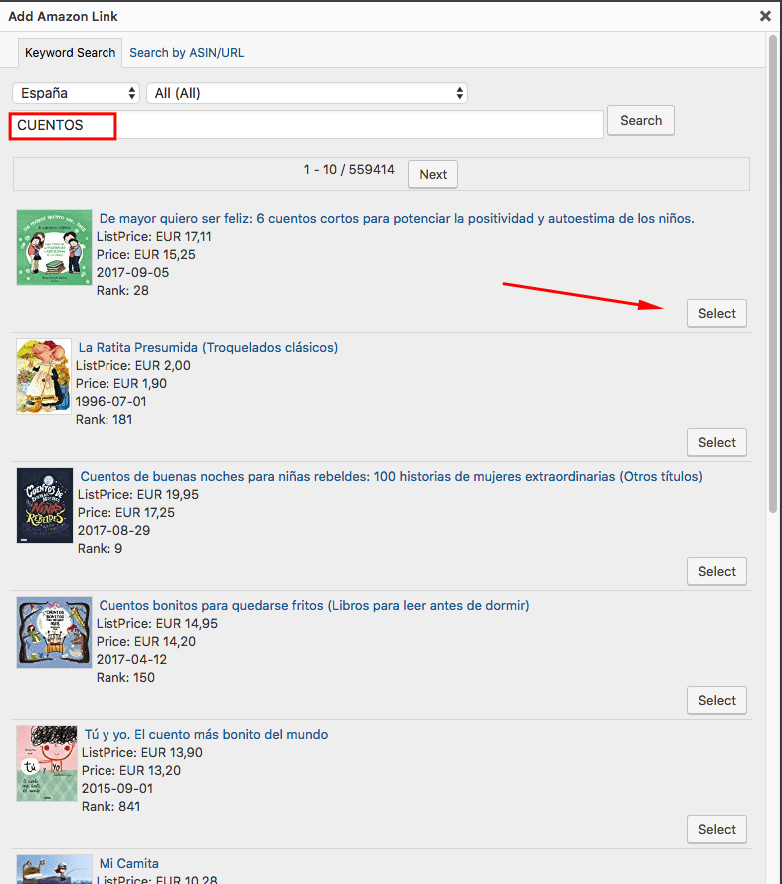This screenshot has height=884, width=782.
Task: Click ListPrice: EUR 13,90 text
Action: point(142,753)
